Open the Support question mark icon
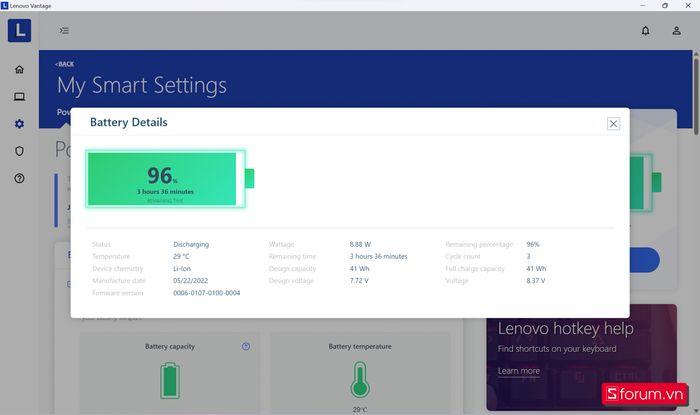This screenshot has height=415, width=700. point(19,178)
